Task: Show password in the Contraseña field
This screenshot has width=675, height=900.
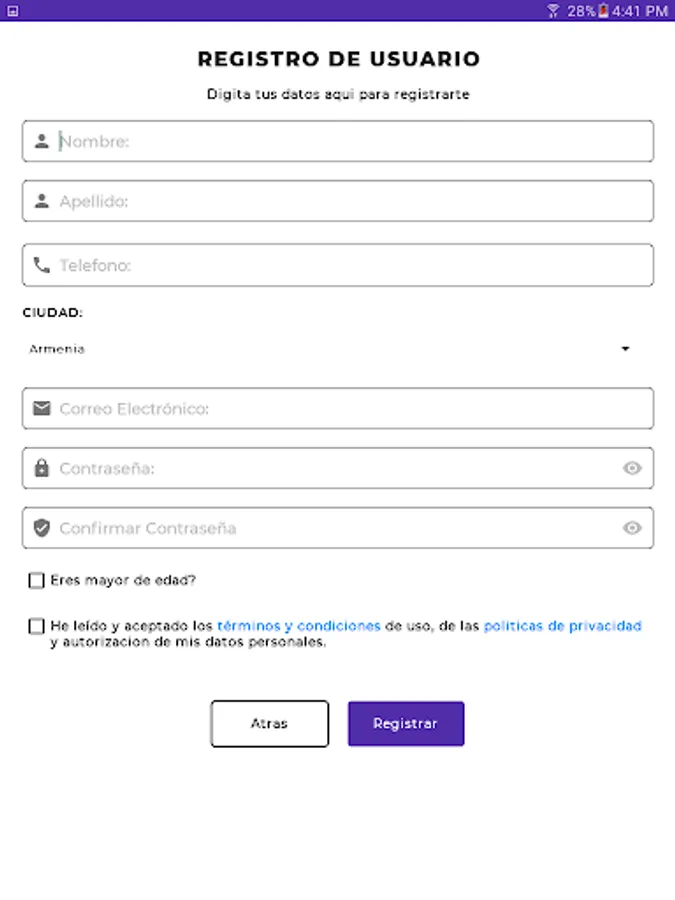Action: coord(632,468)
